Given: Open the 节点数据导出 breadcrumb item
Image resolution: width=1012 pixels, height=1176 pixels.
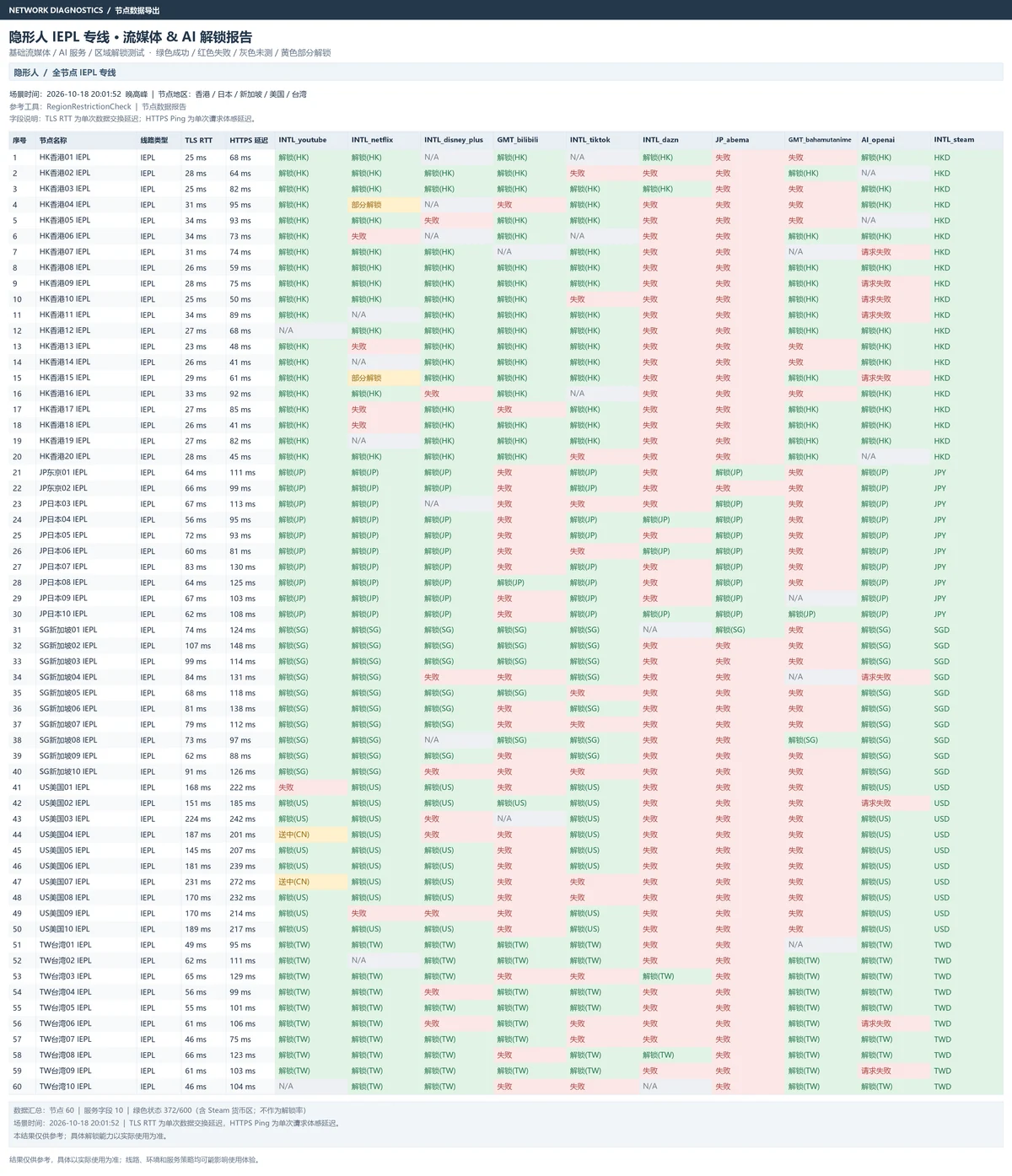Looking at the screenshot, I should pyautogui.click(x=137, y=10).
